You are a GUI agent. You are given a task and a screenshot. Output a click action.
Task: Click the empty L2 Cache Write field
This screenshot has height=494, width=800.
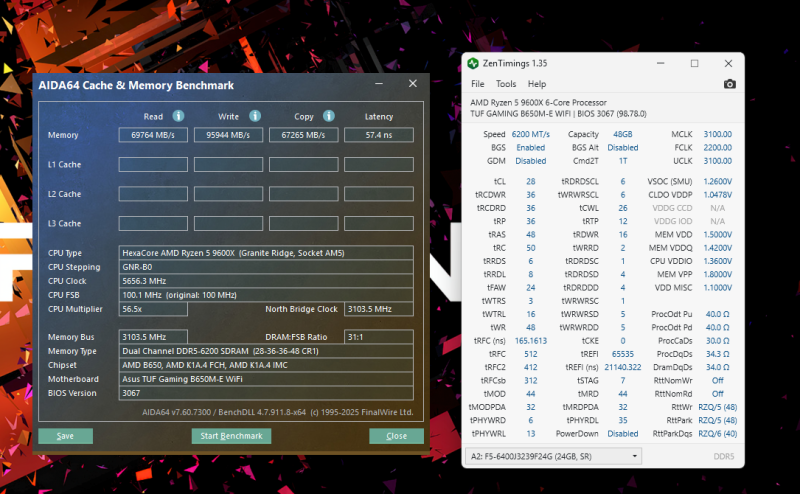pyautogui.click(x=228, y=194)
